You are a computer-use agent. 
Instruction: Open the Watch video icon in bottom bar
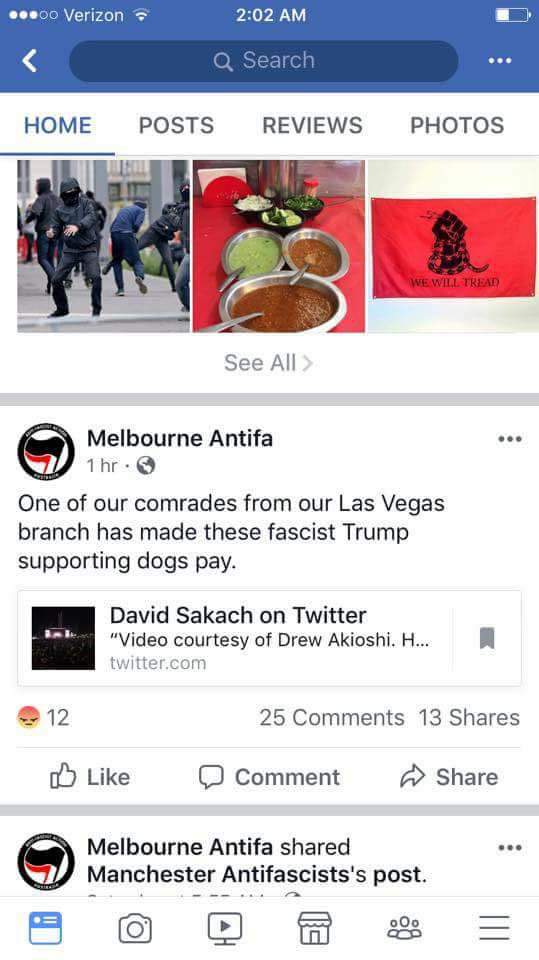(x=225, y=929)
